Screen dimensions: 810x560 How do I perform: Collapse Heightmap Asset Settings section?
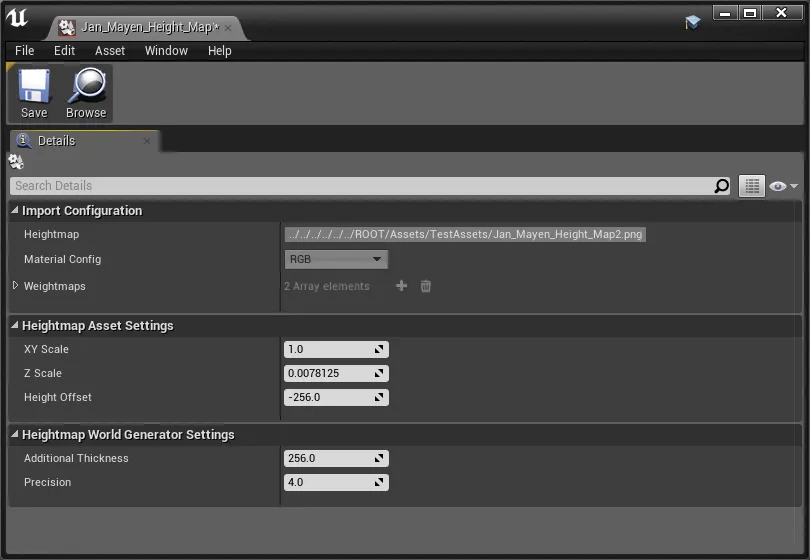pos(15,326)
